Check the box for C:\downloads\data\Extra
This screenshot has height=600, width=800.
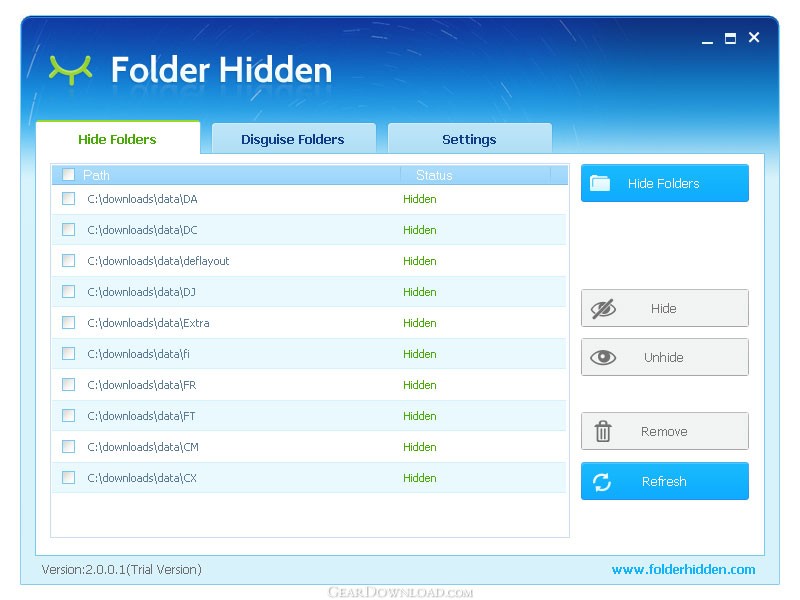tap(68, 322)
